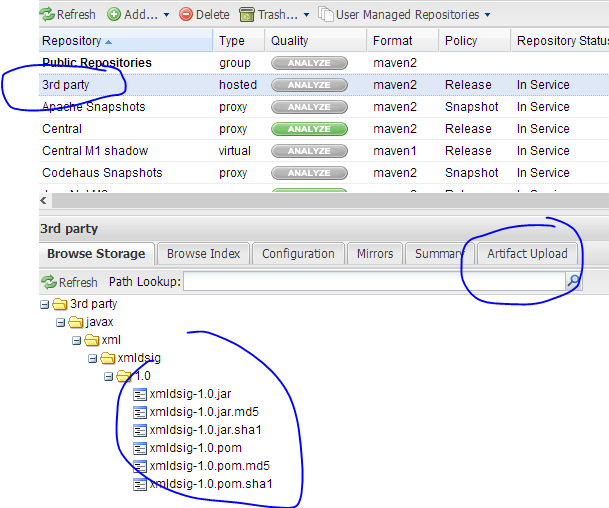Image resolution: width=609 pixels, height=508 pixels.
Task: Select the Central repository row
Action: tap(324, 129)
